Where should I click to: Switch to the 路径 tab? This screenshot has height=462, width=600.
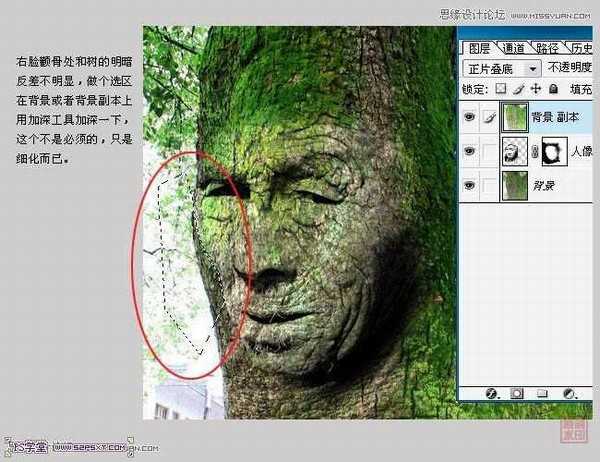point(547,48)
